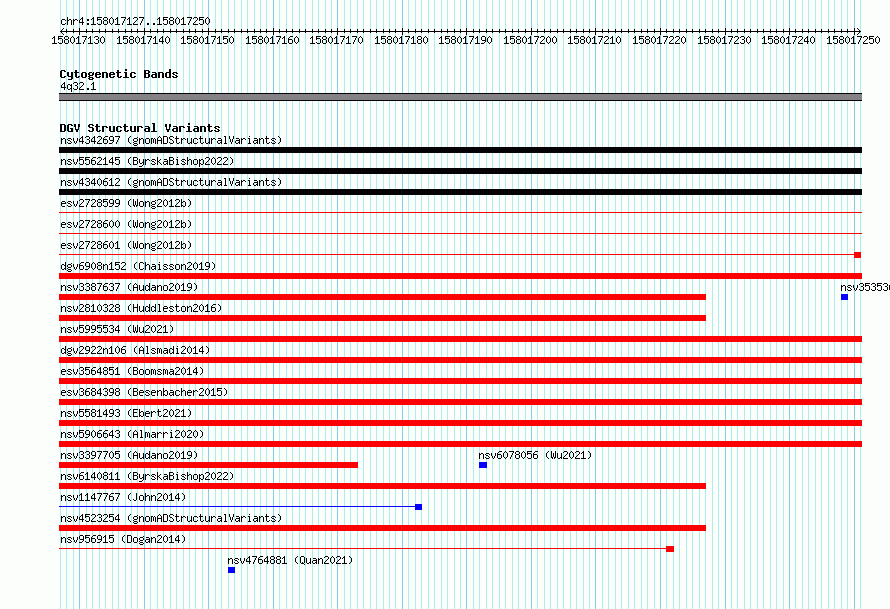Viewport: 890px width, 609px height.
Task: Select the black bar under nsv5562145
Action: coord(460,171)
